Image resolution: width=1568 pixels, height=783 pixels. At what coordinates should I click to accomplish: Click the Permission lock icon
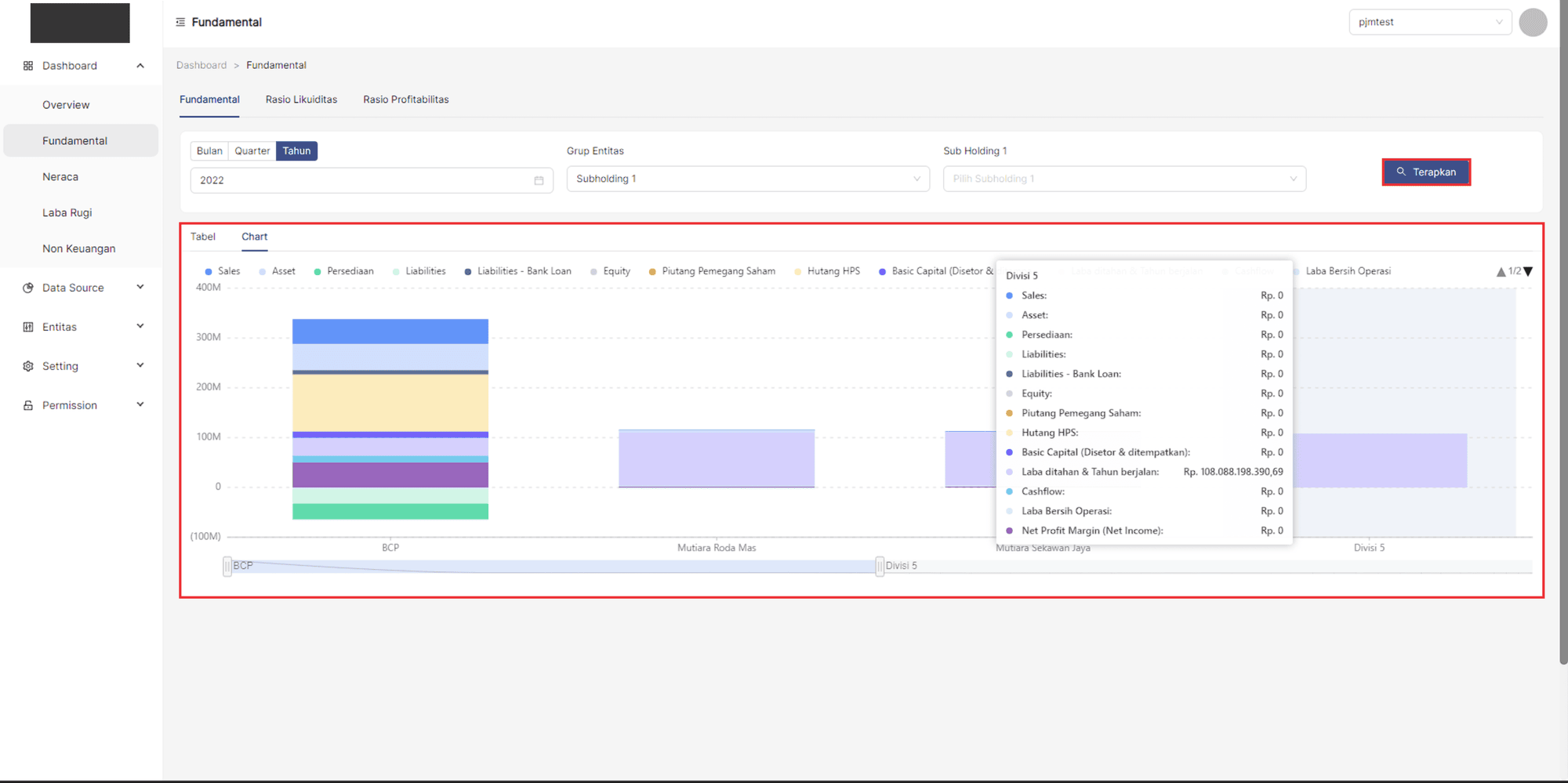coord(28,405)
